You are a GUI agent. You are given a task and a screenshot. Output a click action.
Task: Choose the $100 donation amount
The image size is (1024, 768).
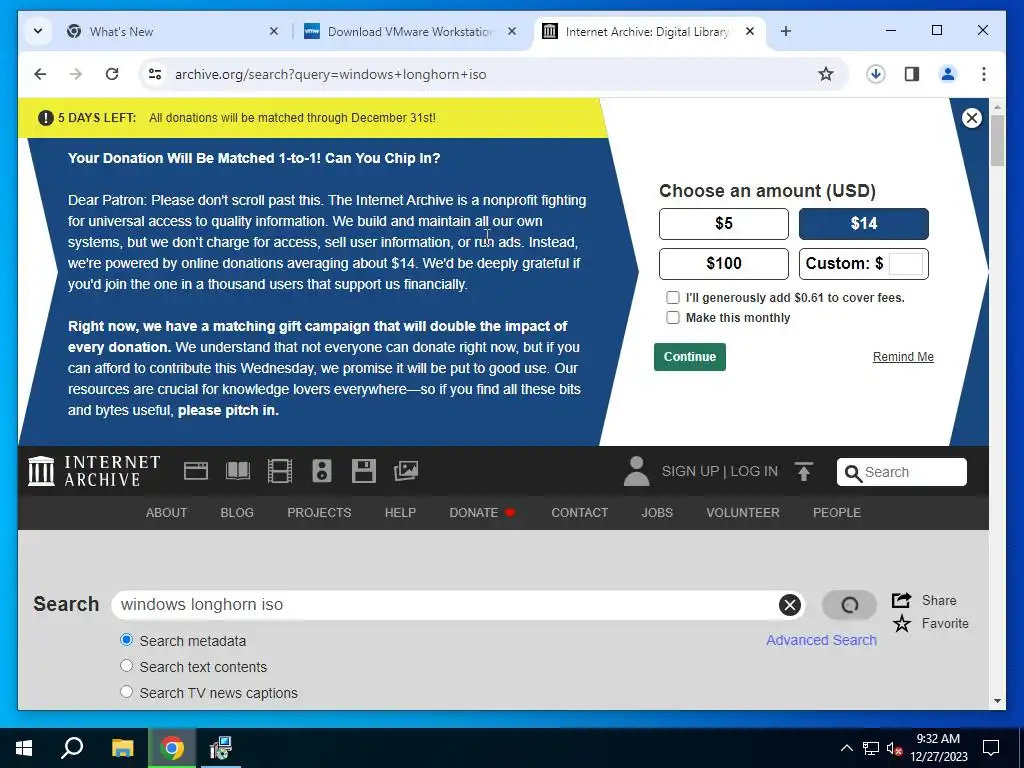pos(724,264)
